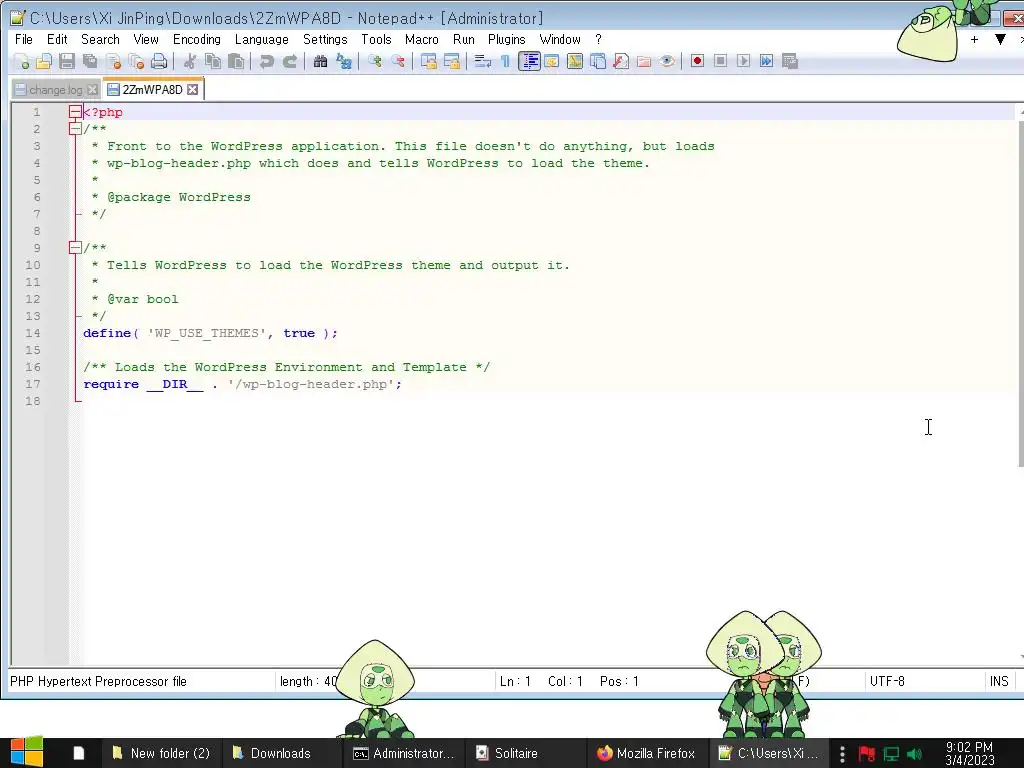Open the tab list dropdown arrow
Screen dimensions: 1024x768
tap(1000, 40)
